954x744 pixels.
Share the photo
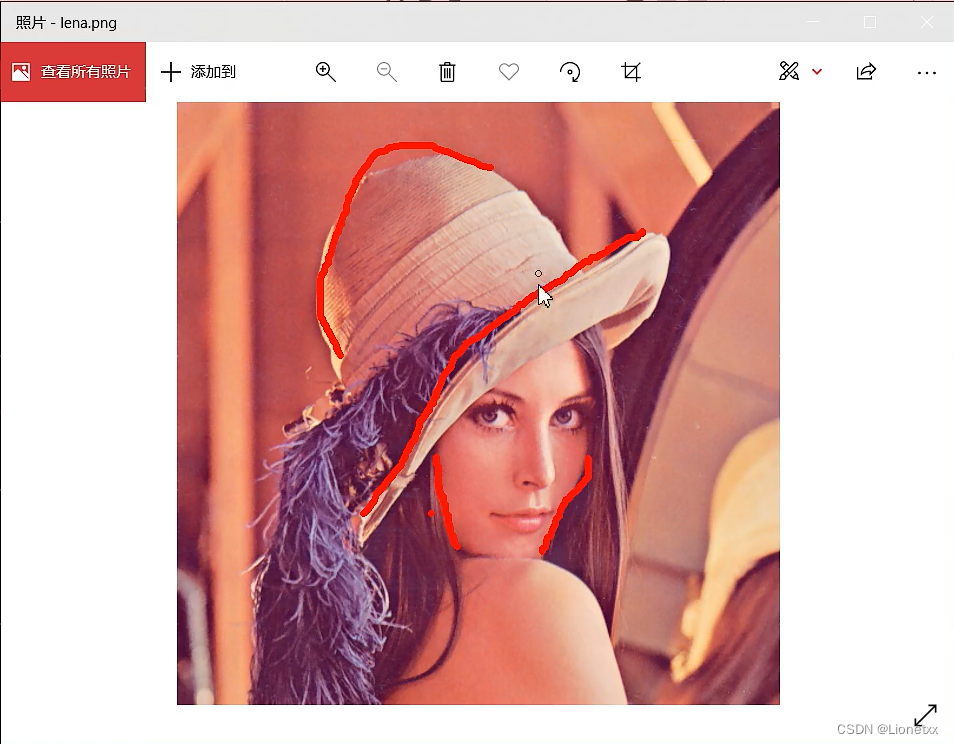coord(866,72)
